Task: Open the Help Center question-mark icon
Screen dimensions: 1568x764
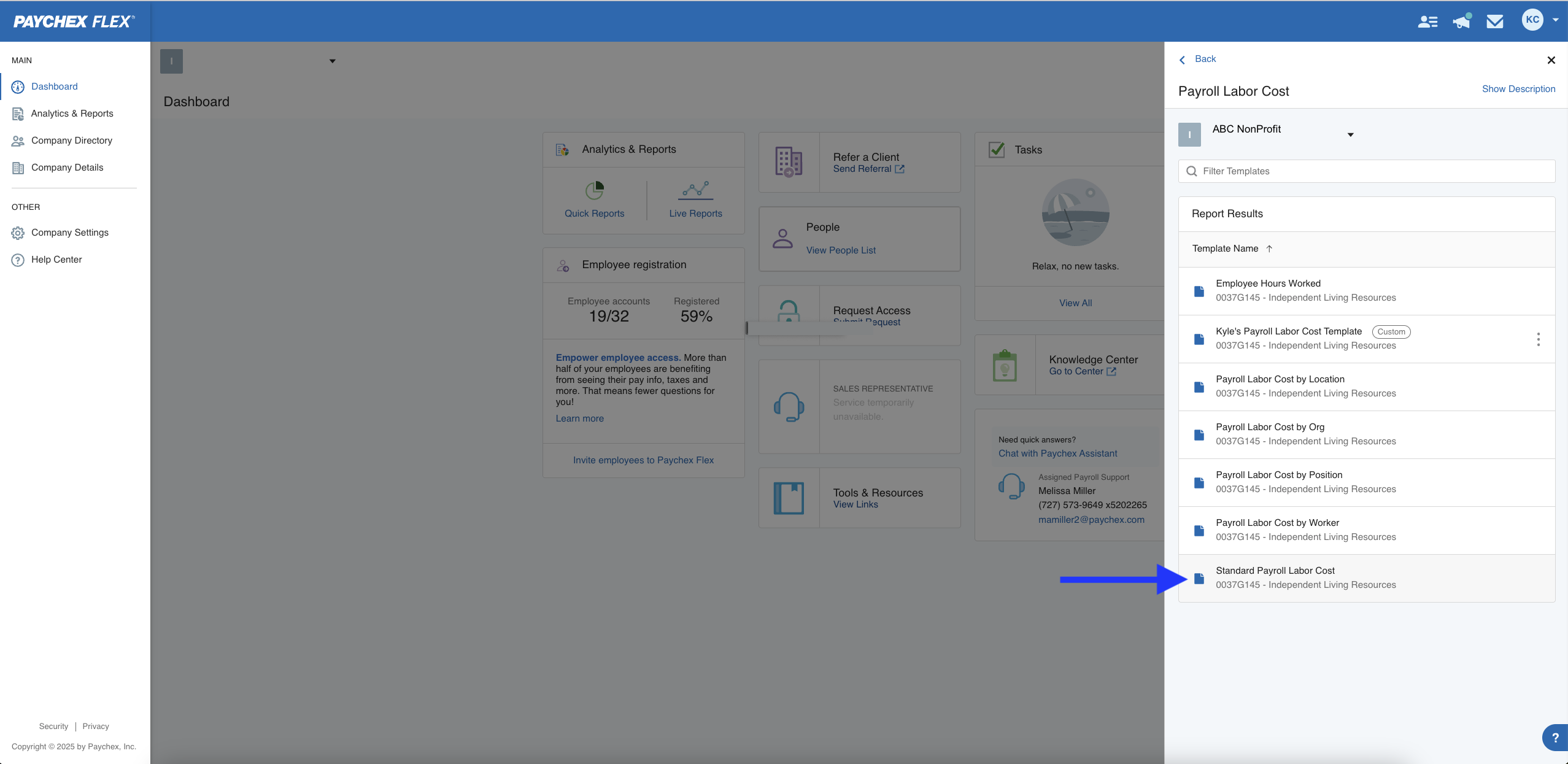Action: point(17,259)
